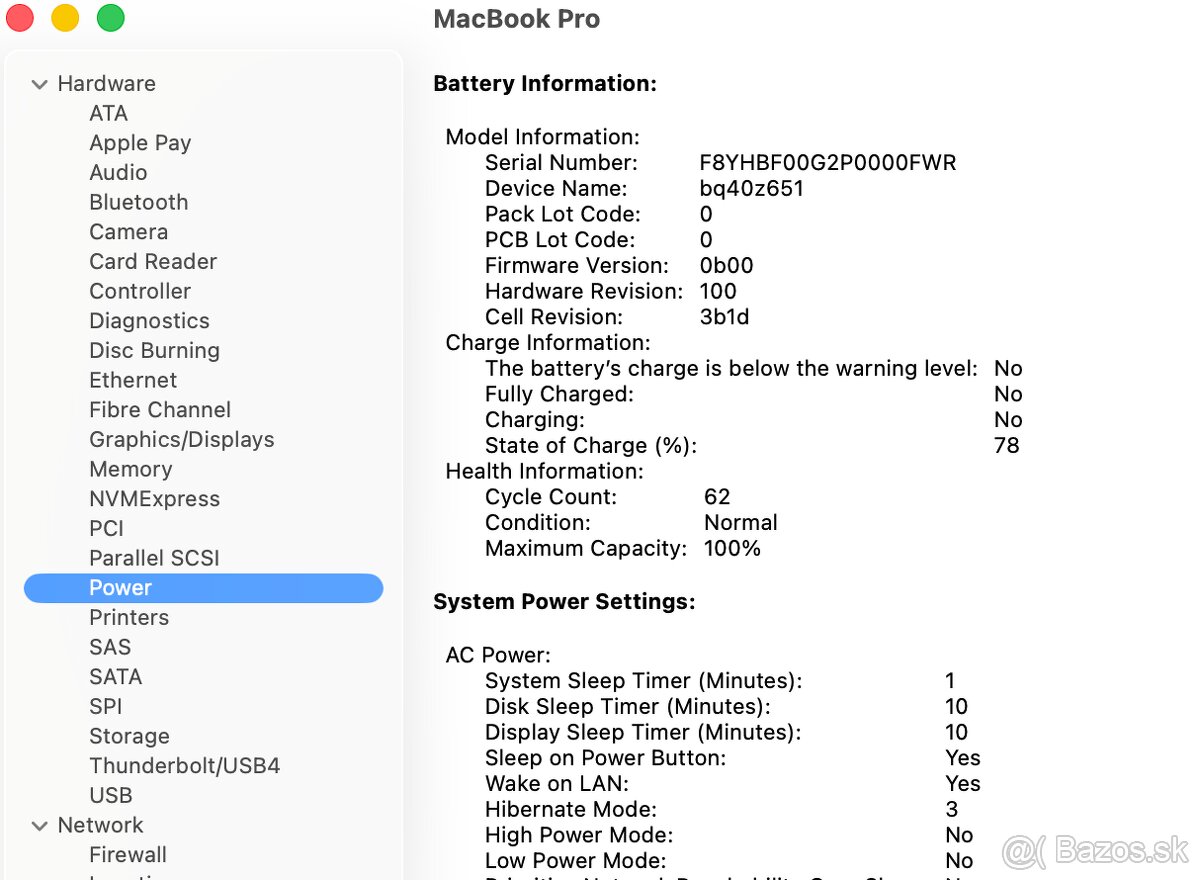Open the Thunderbolt/USB4 report

(184, 765)
